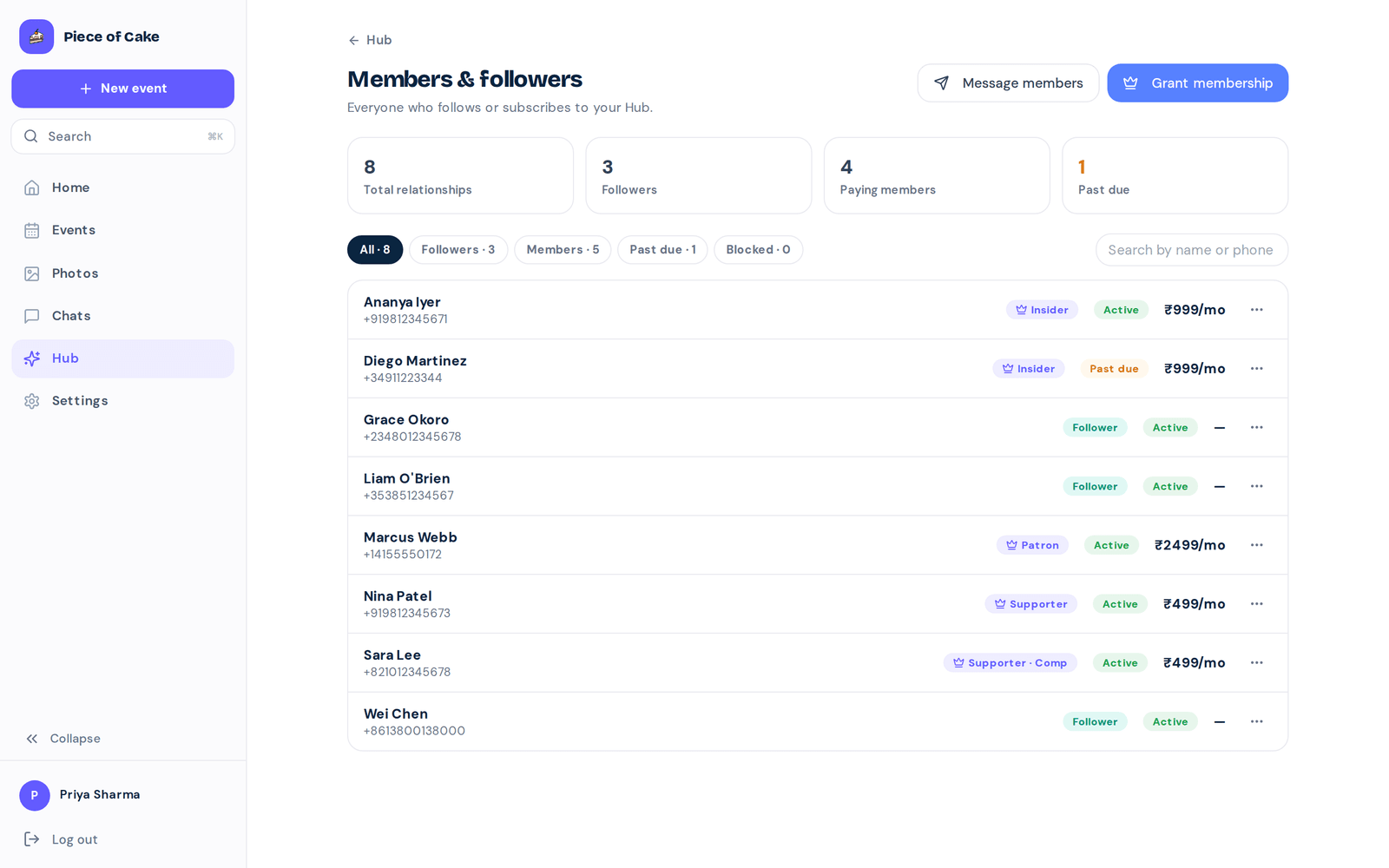Go to Home in the sidebar
This screenshot has width=1389, height=868.
(122, 187)
